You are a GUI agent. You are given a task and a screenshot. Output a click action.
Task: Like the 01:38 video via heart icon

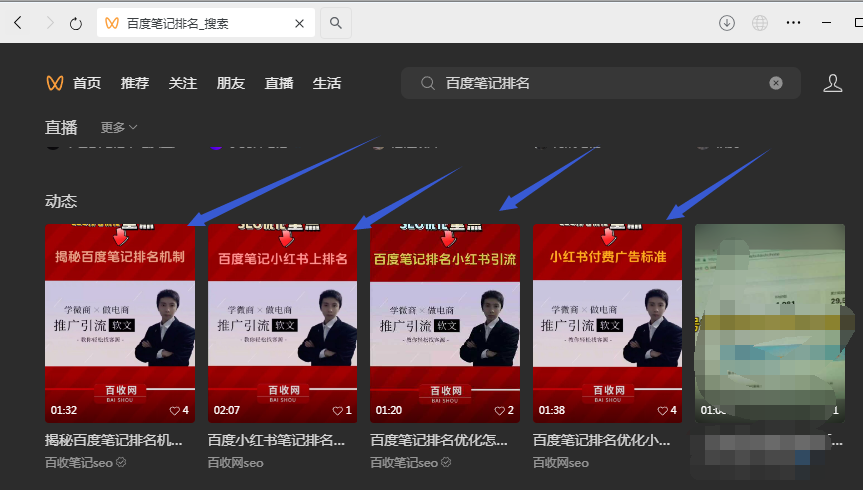(663, 411)
